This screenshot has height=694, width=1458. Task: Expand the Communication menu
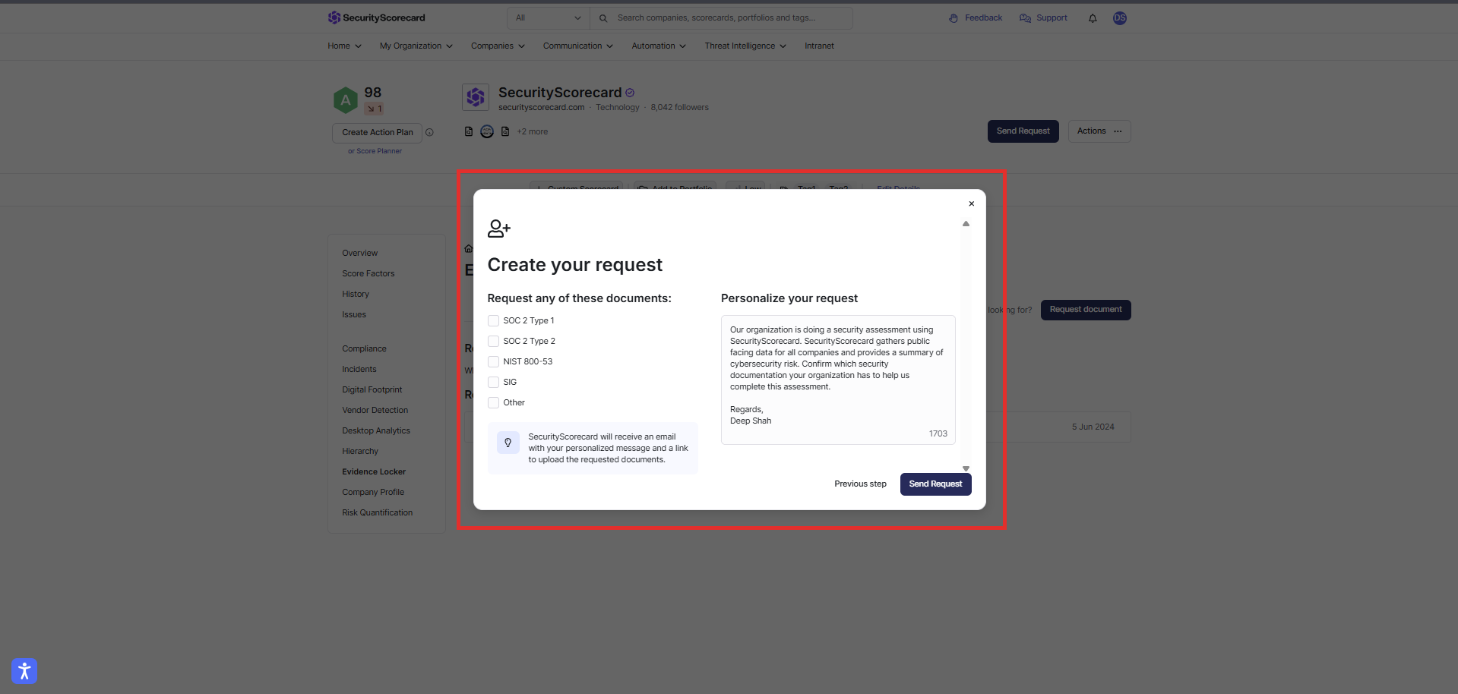(x=579, y=46)
